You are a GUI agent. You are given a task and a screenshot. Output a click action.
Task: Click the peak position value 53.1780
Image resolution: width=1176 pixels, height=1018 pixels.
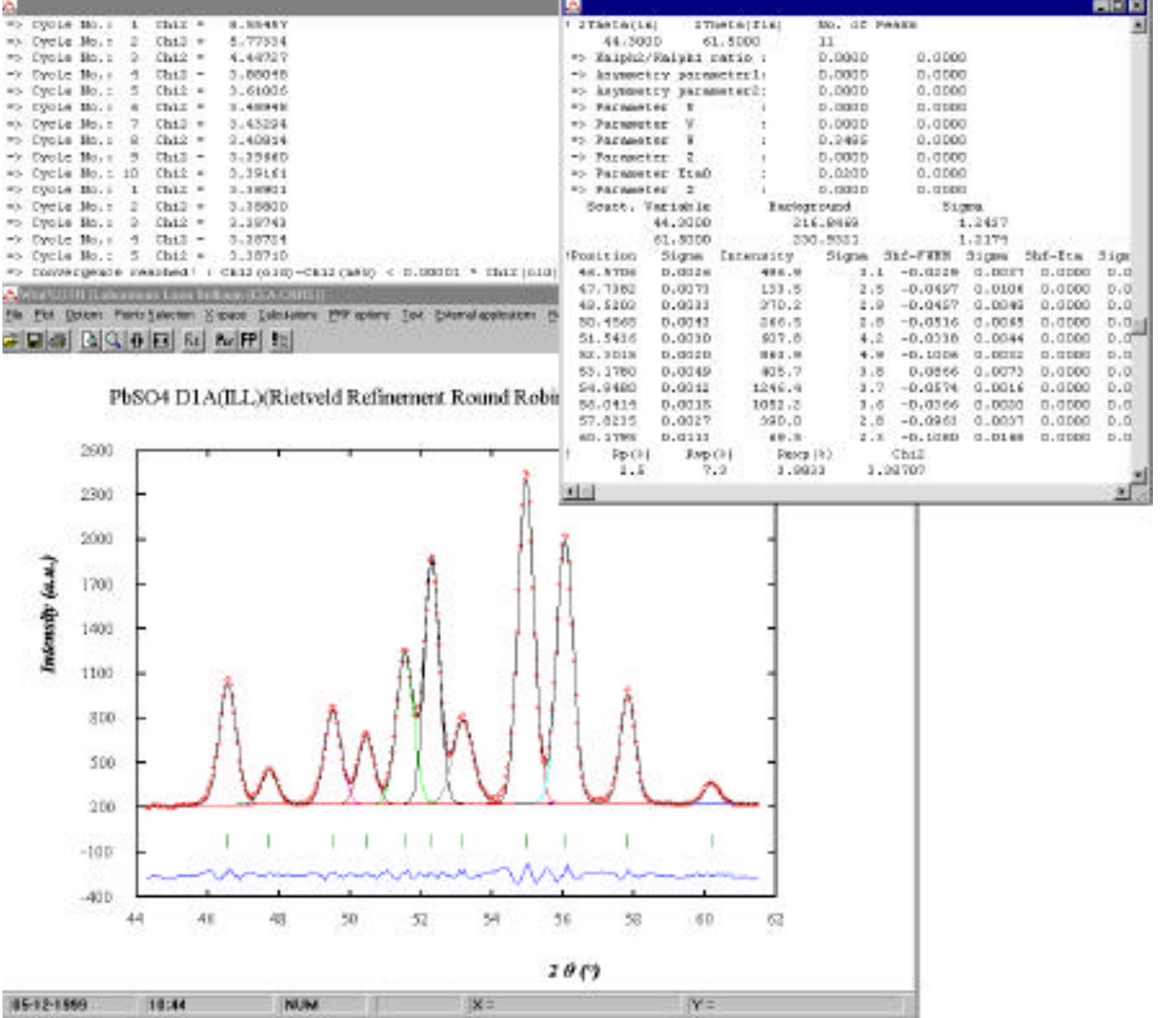coord(608,371)
